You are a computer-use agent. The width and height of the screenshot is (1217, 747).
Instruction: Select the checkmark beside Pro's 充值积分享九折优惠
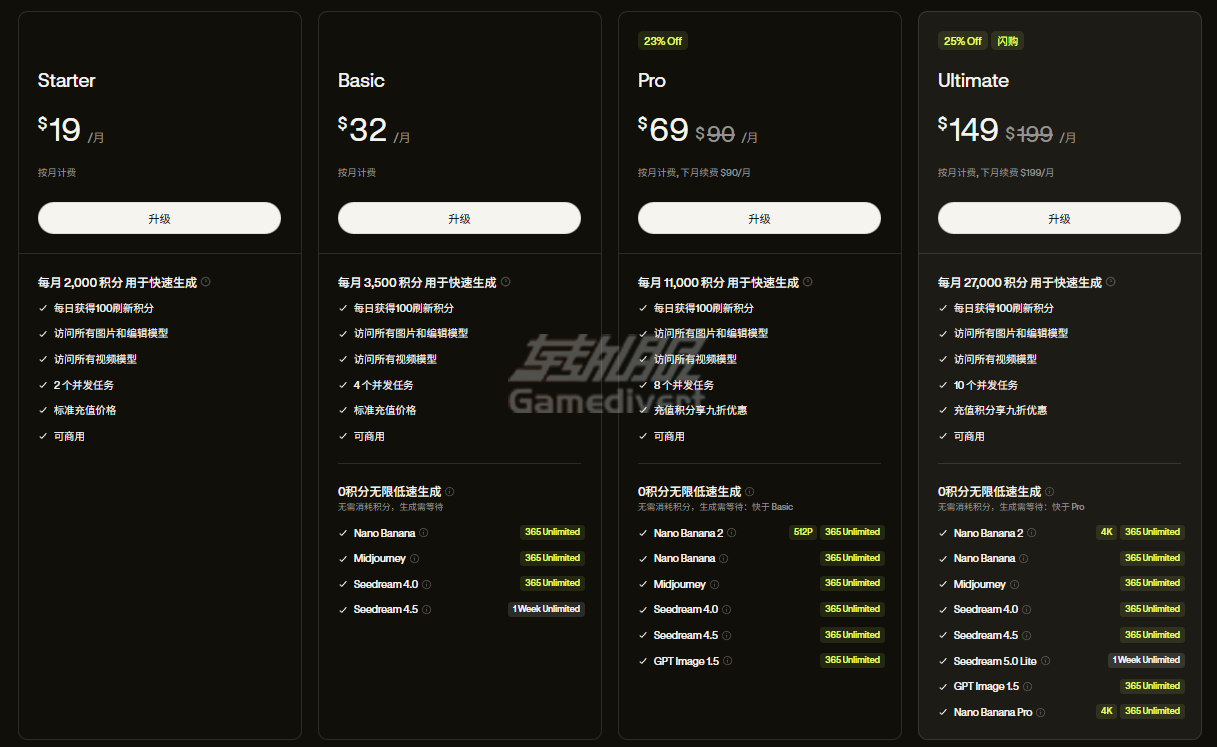(x=643, y=409)
